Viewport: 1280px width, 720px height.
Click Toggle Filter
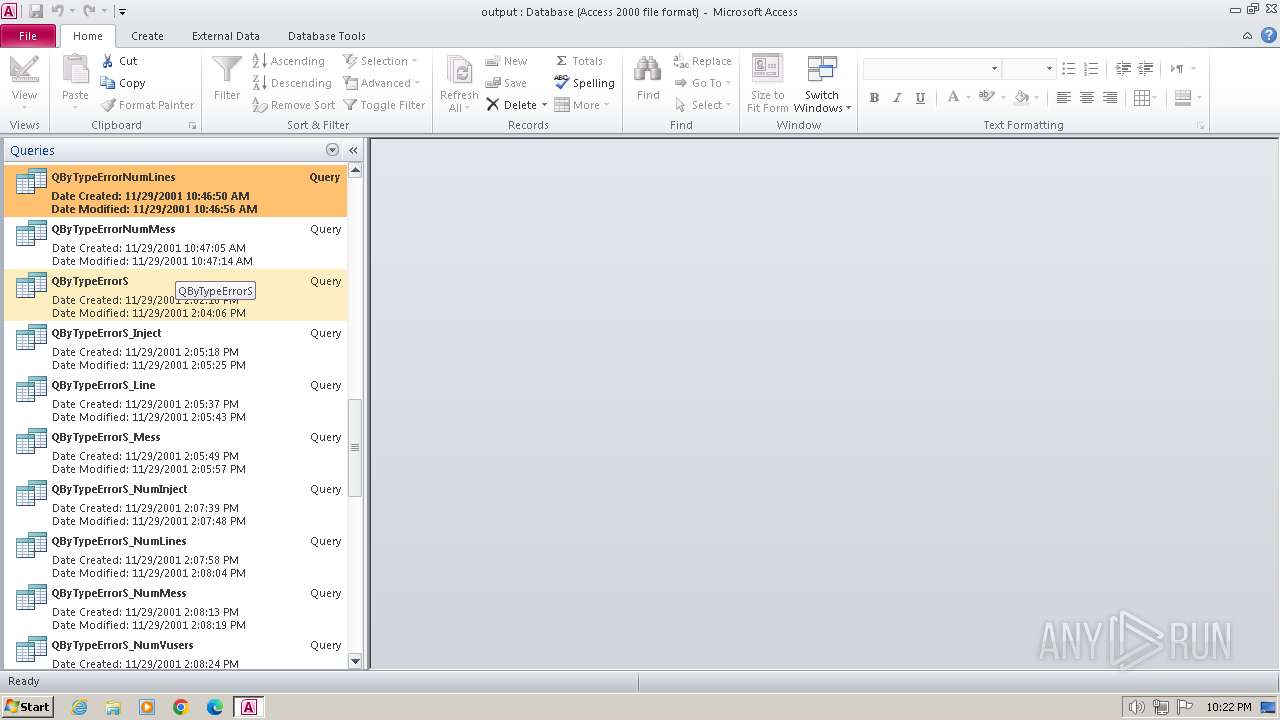click(385, 105)
